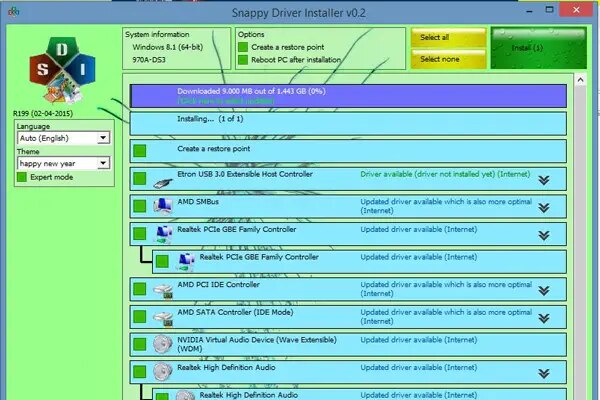
Task: Uncheck the nested Realtek PCIe GBE Family Controller
Action: (x=162, y=261)
